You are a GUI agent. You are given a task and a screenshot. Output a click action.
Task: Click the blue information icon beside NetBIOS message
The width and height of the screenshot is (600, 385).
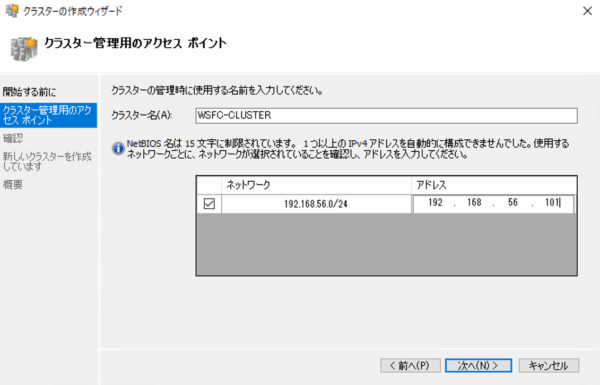pyautogui.click(x=118, y=148)
